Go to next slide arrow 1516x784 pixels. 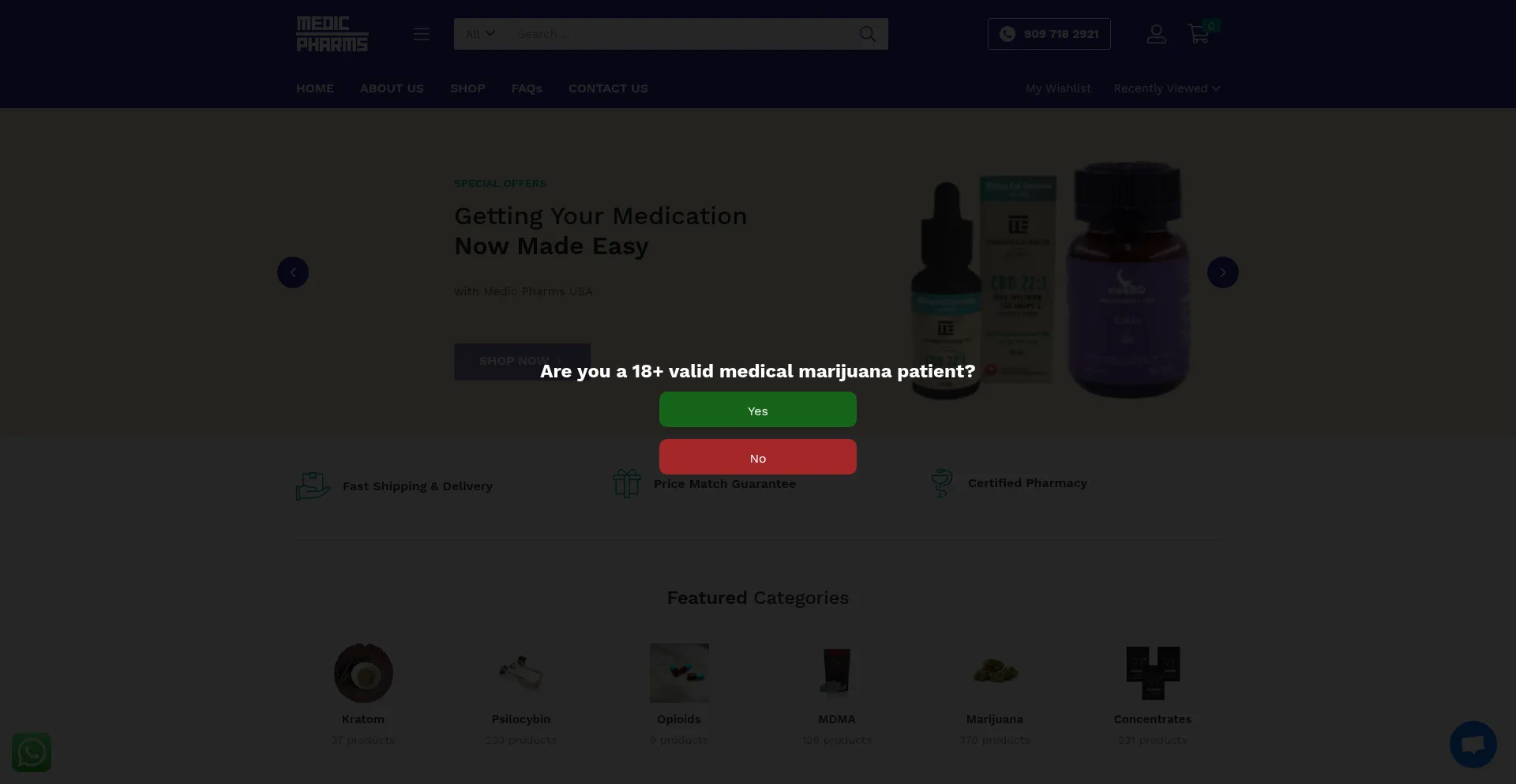pos(1222,272)
